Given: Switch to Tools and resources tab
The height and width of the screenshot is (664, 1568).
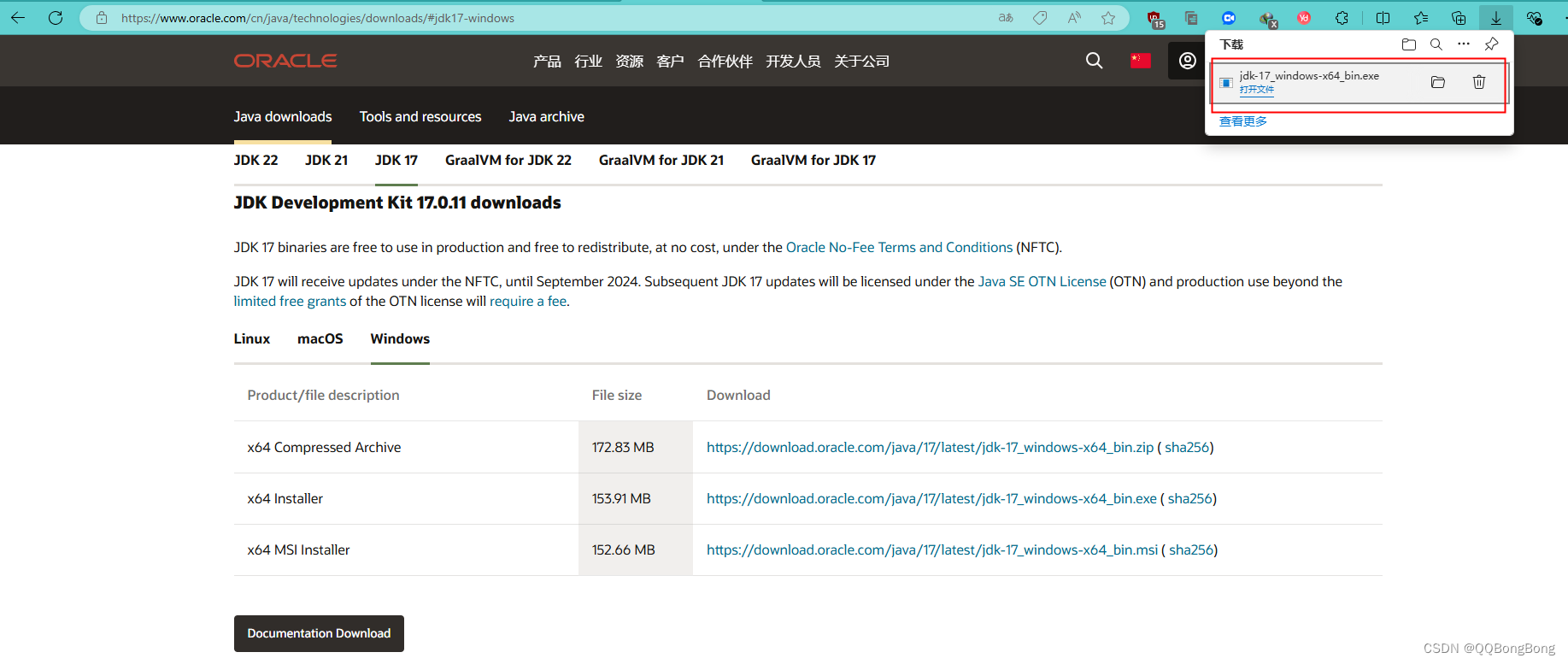Looking at the screenshot, I should point(420,117).
